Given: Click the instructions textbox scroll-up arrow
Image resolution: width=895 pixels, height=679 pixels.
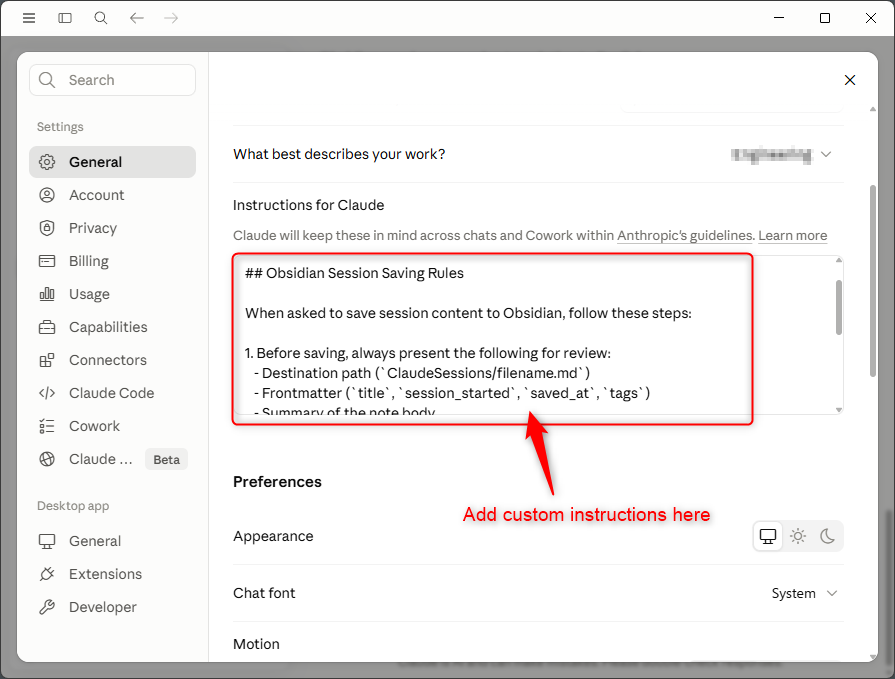Looking at the screenshot, I should pos(838,260).
